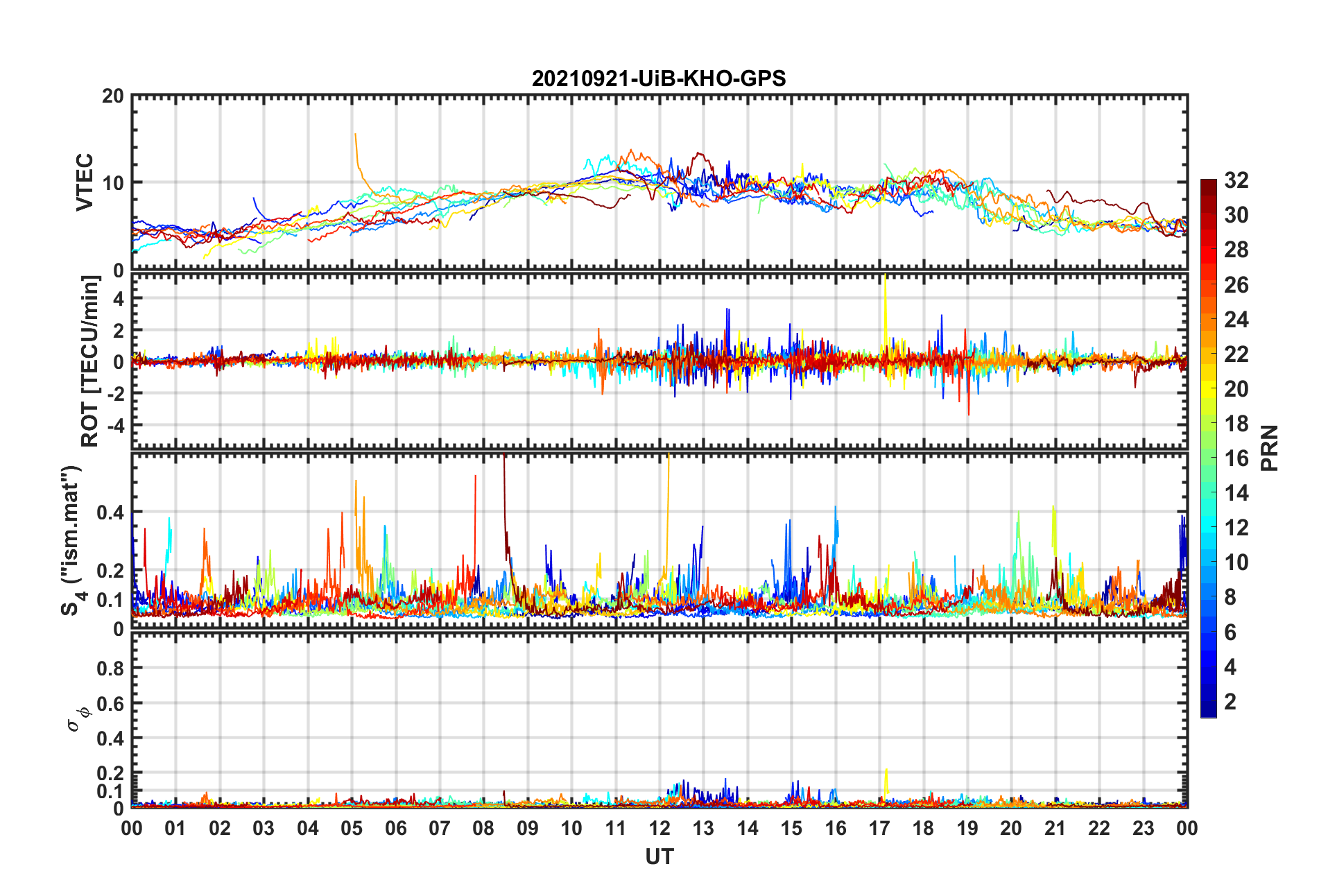Click colorbar tick label "24"

click(x=1236, y=319)
